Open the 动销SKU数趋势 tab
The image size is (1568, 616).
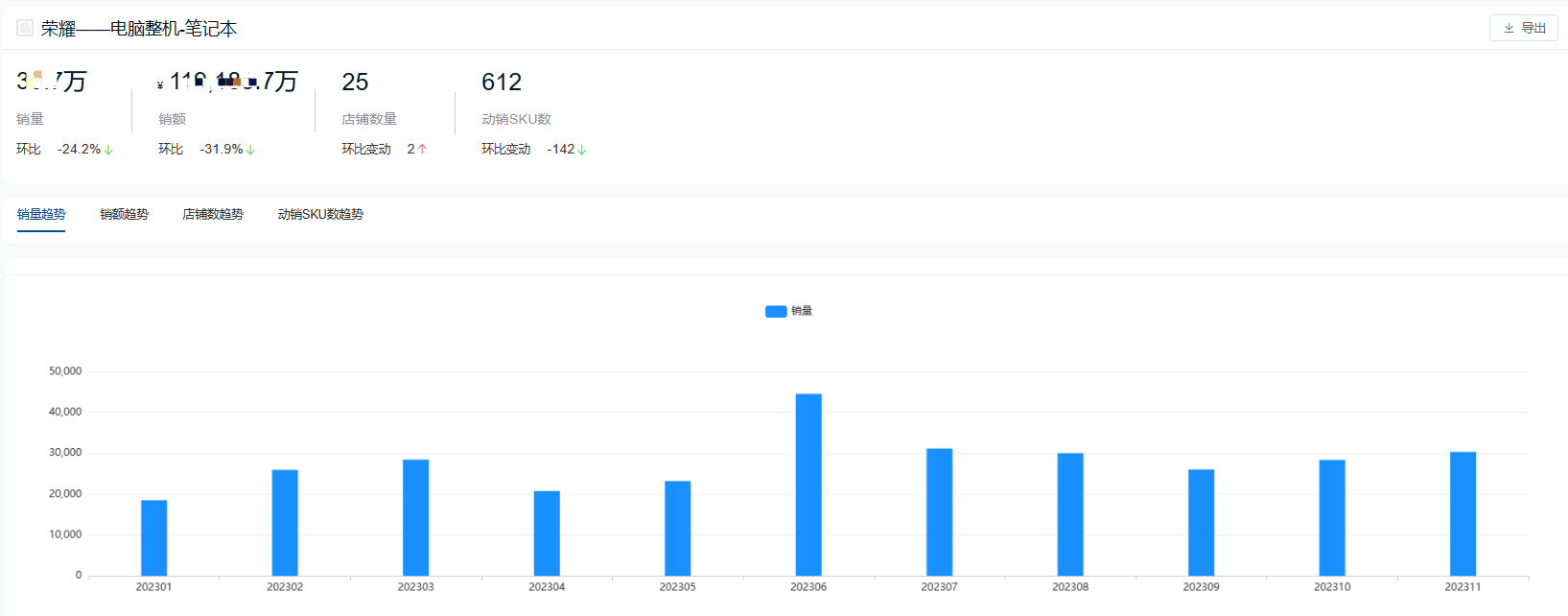point(320,214)
